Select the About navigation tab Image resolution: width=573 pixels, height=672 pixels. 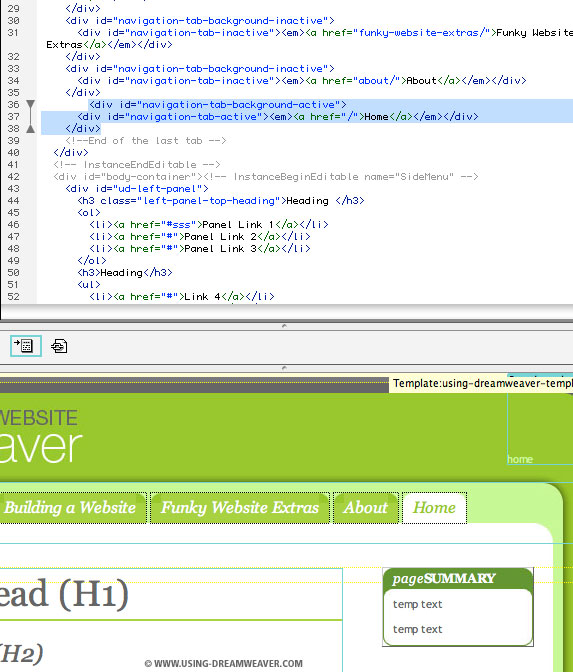(x=366, y=508)
